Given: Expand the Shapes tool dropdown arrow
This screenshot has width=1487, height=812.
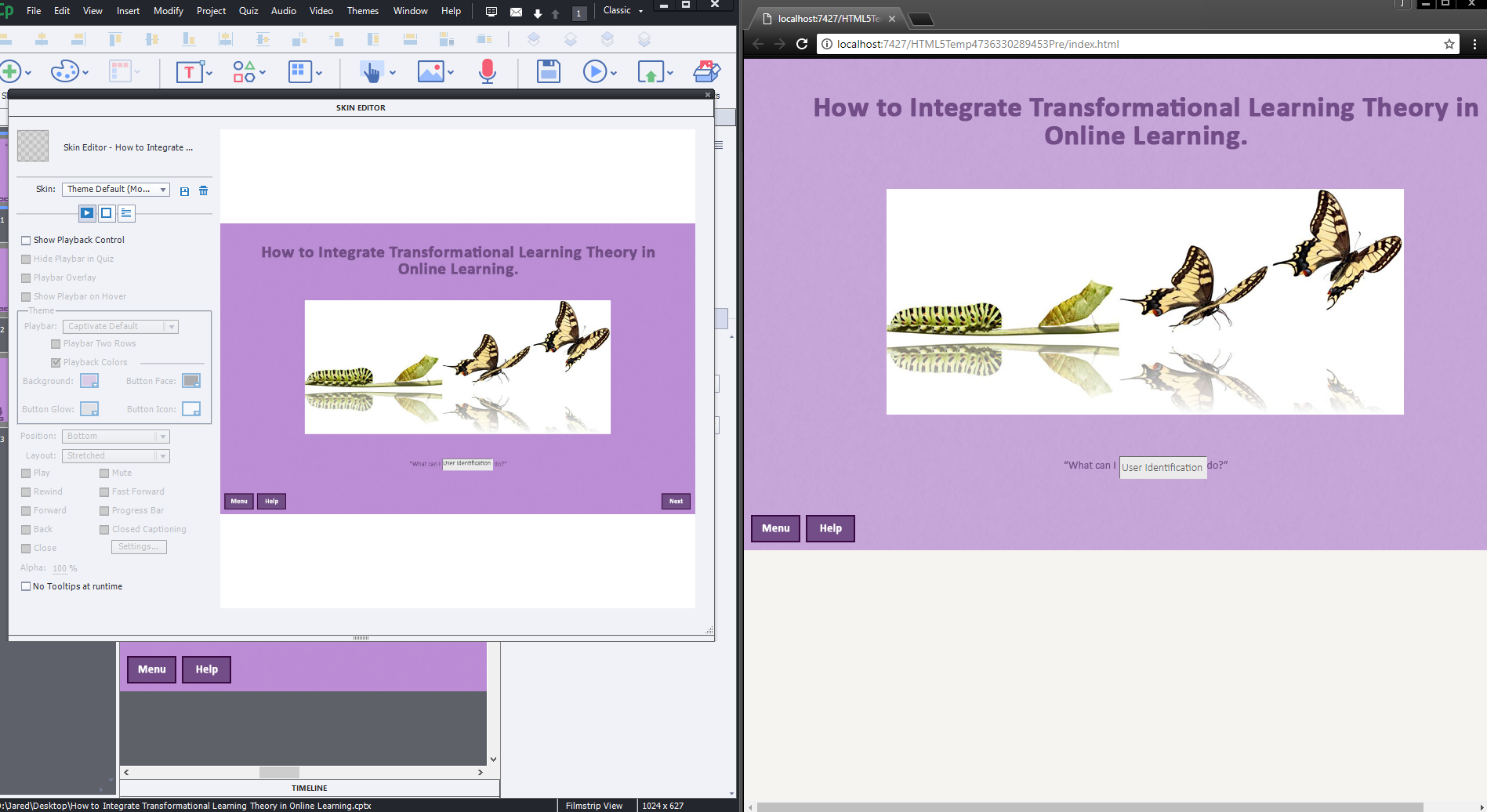Looking at the screenshot, I should click(x=263, y=73).
